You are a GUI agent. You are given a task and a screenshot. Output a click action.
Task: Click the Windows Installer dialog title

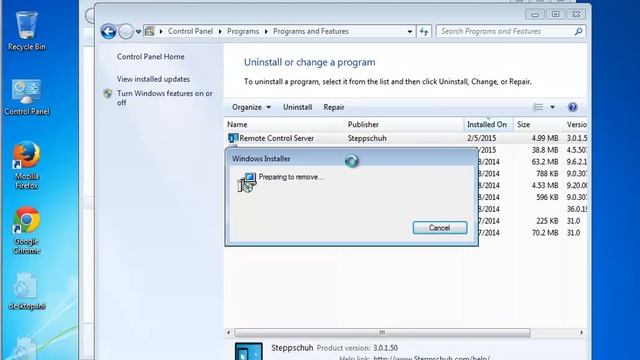click(x=261, y=159)
